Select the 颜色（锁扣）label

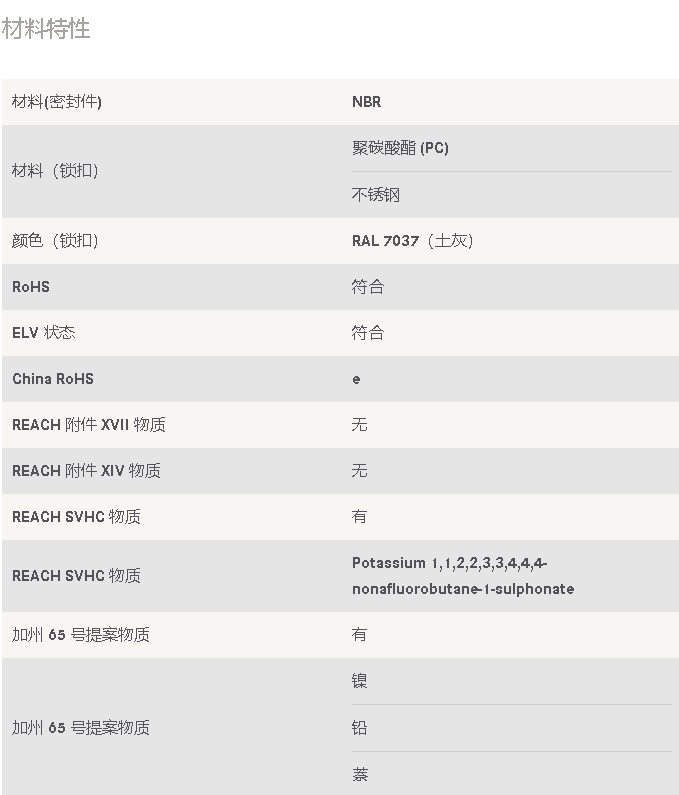click(x=55, y=241)
